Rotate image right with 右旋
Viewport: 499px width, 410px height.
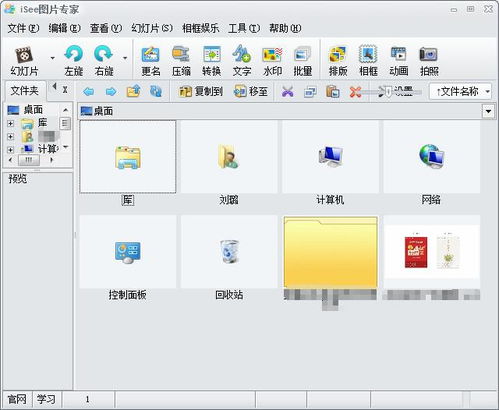[104, 61]
